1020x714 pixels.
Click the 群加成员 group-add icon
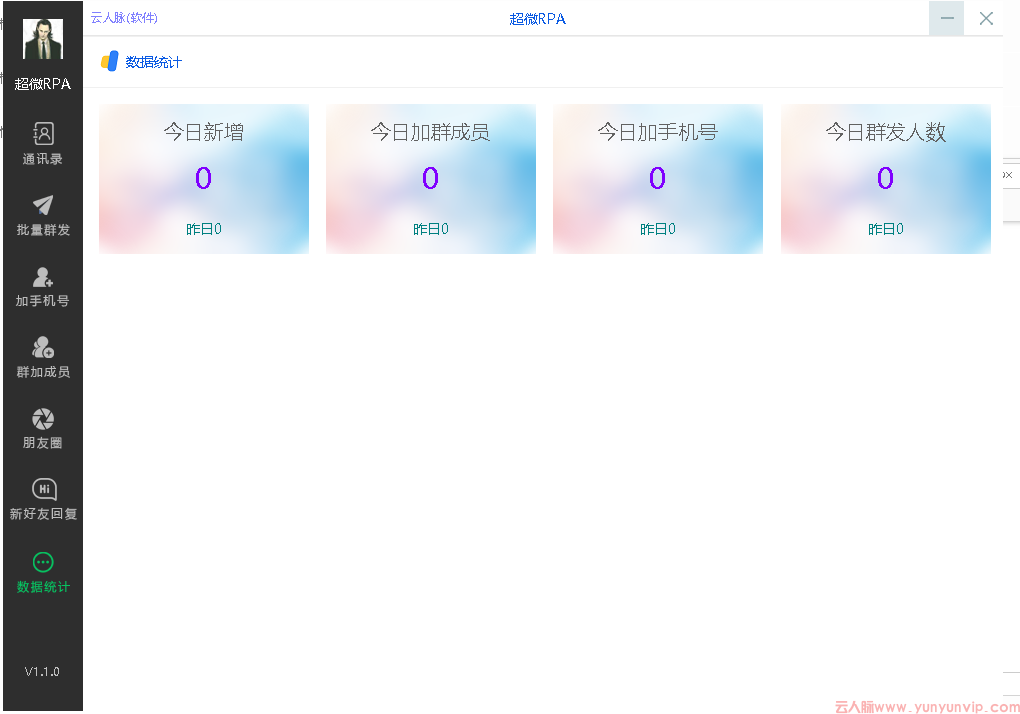point(43,347)
